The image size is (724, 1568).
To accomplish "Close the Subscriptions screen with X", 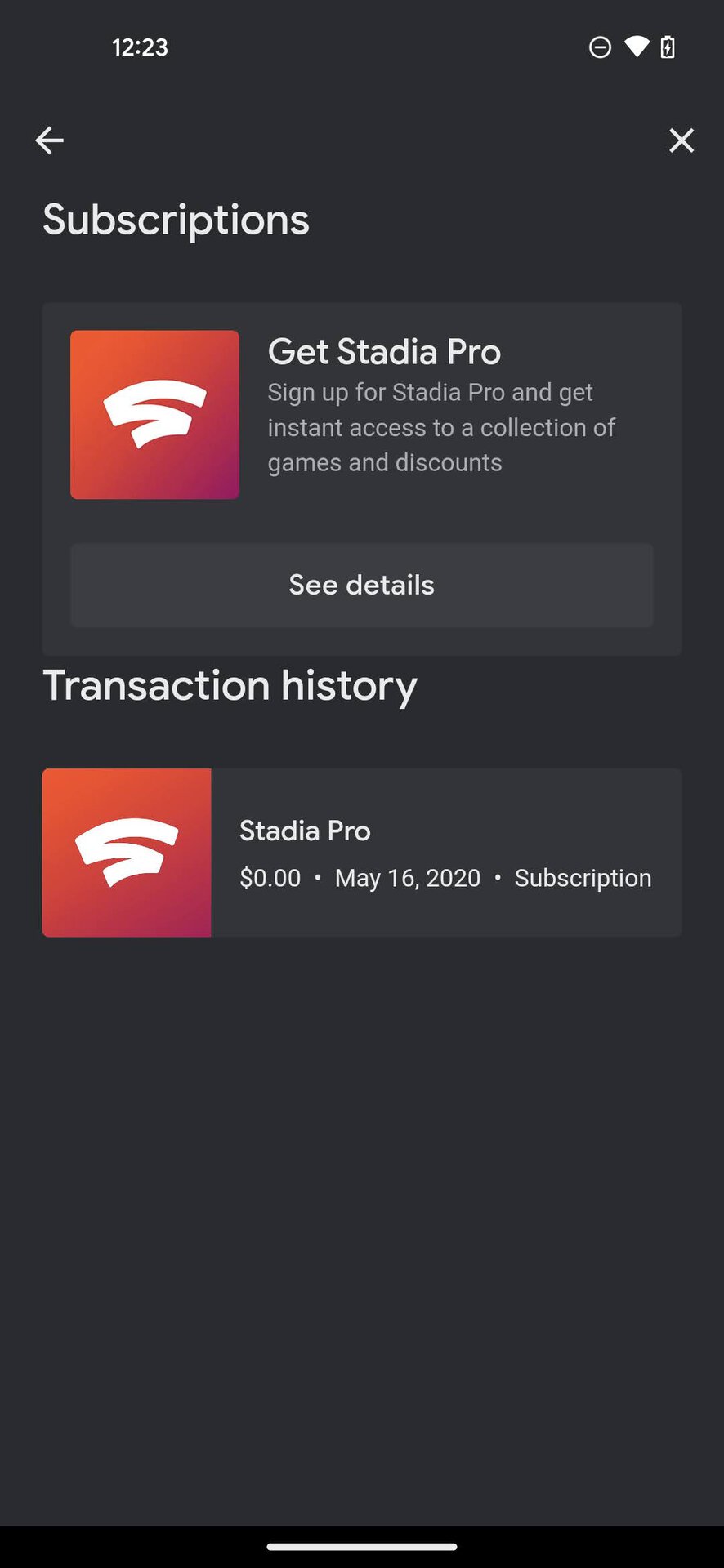I will pyautogui.click(x=681, y=140).
